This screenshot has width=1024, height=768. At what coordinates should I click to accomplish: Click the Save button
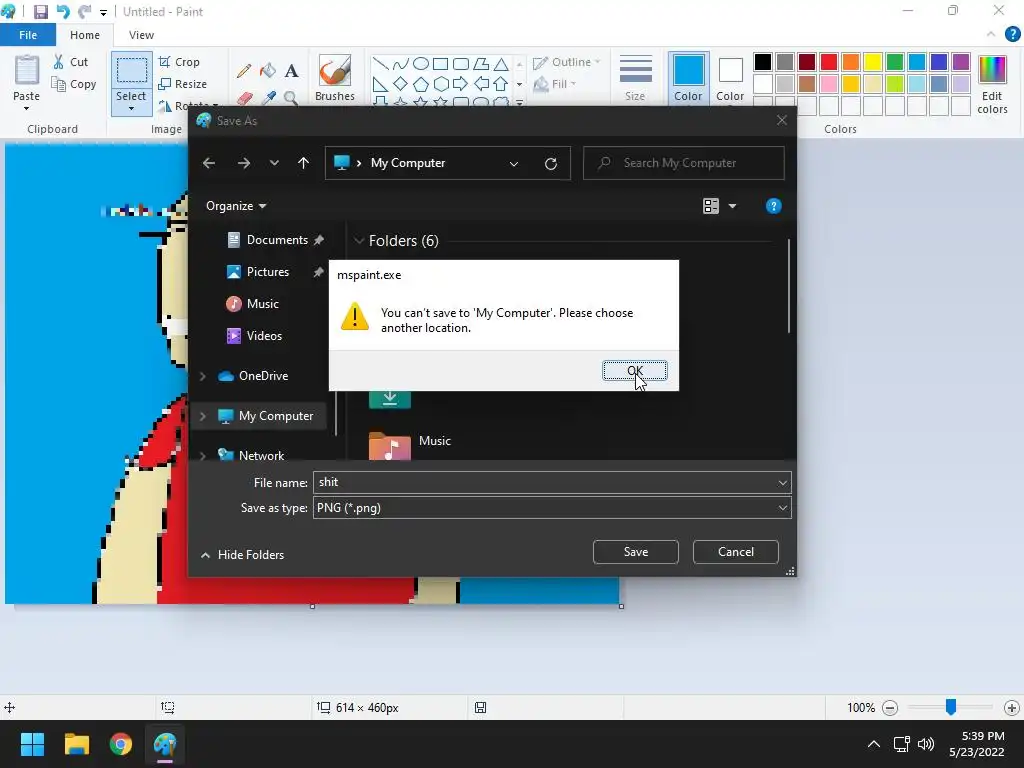coord(635,552)
